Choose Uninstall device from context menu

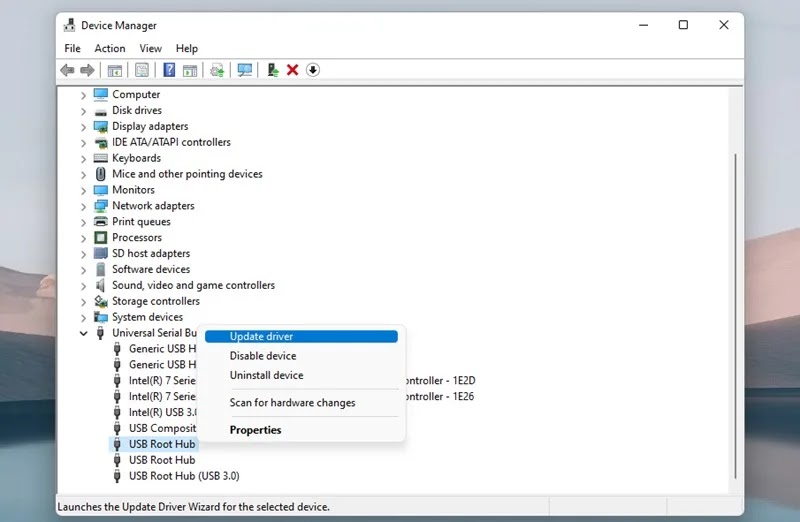click(301, 375)
